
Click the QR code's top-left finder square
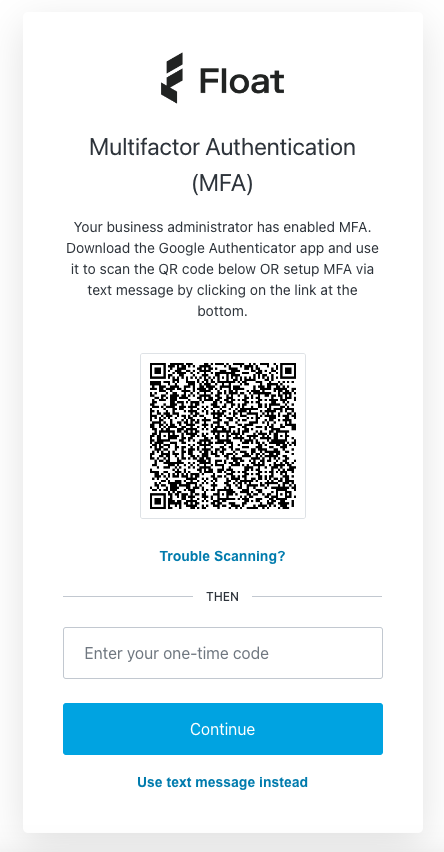[158, 371]
